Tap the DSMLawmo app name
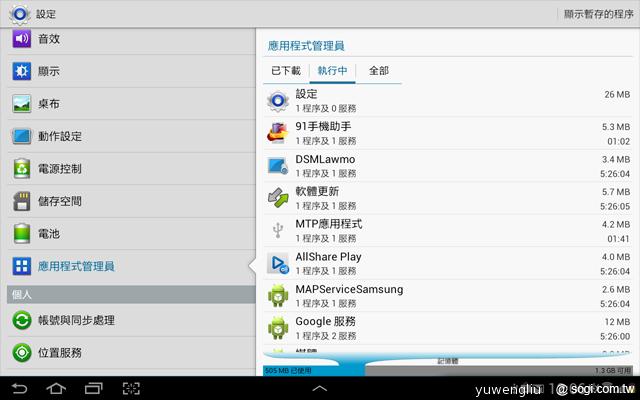The image size is (640, 400). [x=325, y=159]
